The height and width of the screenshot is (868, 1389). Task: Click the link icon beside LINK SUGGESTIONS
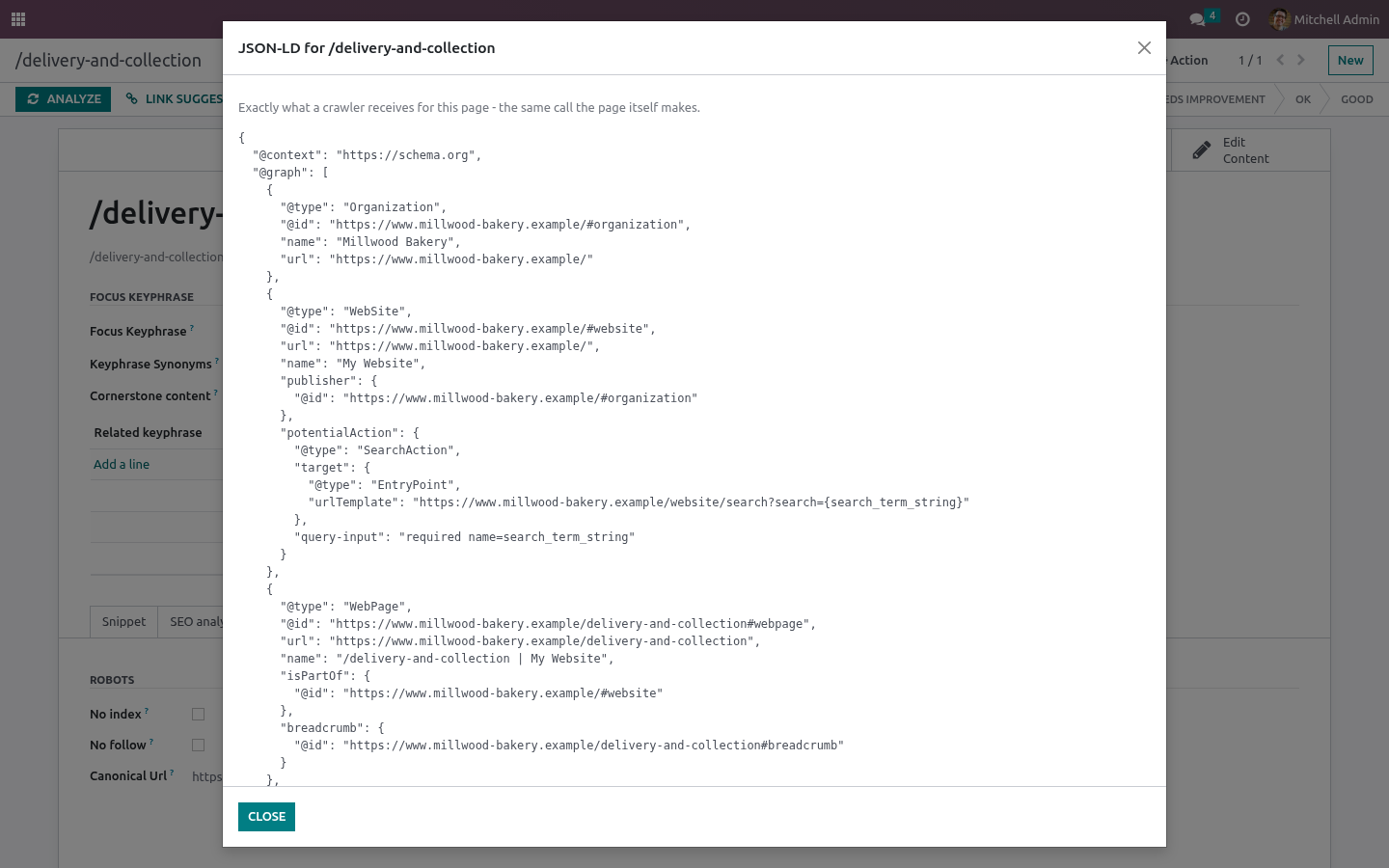pyautogui.click(x=132, y=99)
